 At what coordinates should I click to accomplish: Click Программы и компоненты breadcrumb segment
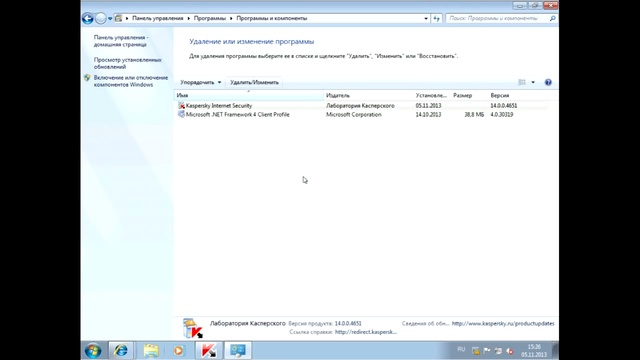pyautogui.click(x=271, y=18)
